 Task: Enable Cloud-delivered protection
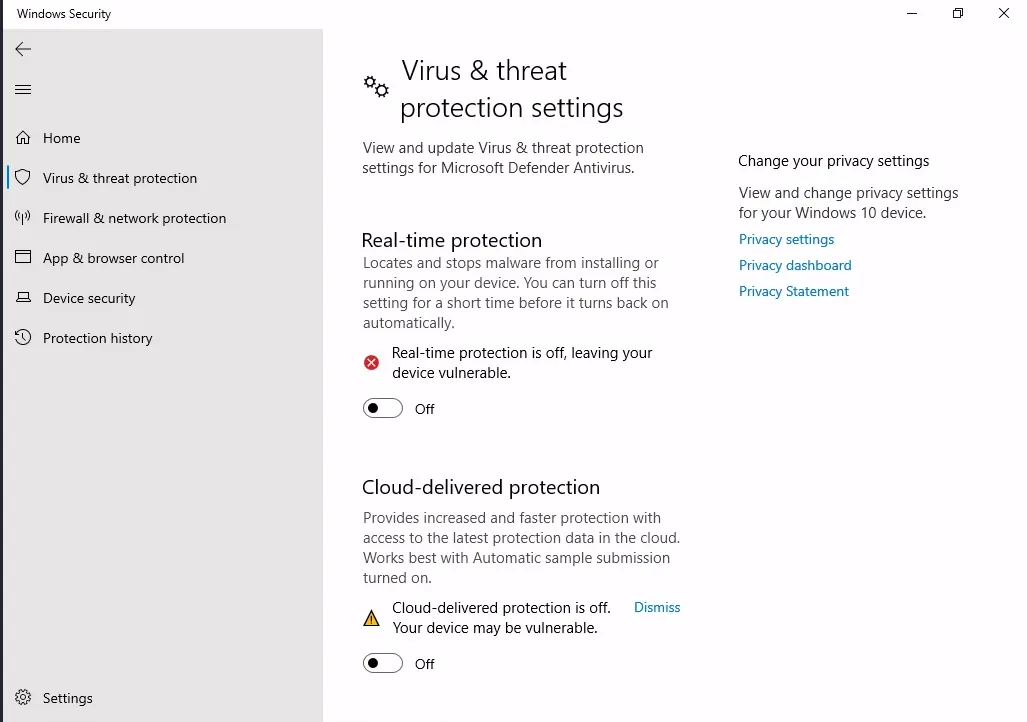tap(382, 663)
